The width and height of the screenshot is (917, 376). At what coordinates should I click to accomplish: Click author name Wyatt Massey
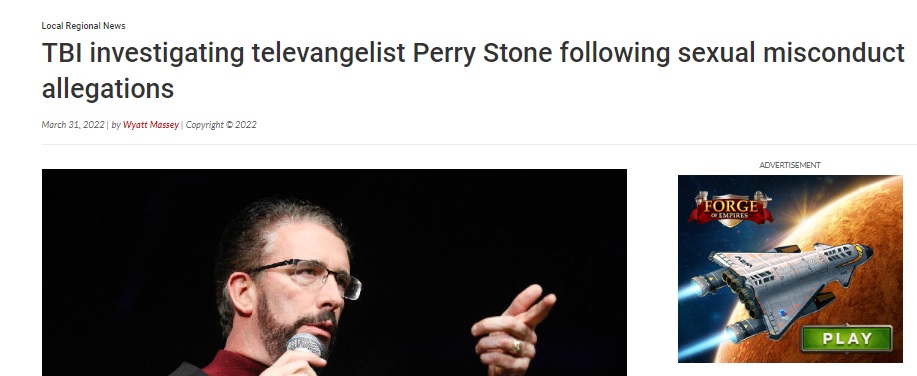[x=150, y=125]
